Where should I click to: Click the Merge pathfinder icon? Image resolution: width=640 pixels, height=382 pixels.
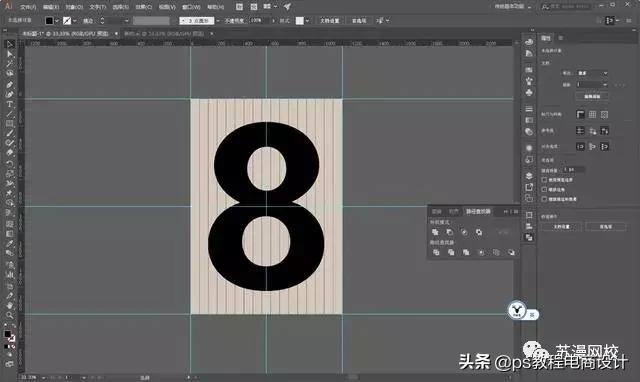tap(466, 253)
